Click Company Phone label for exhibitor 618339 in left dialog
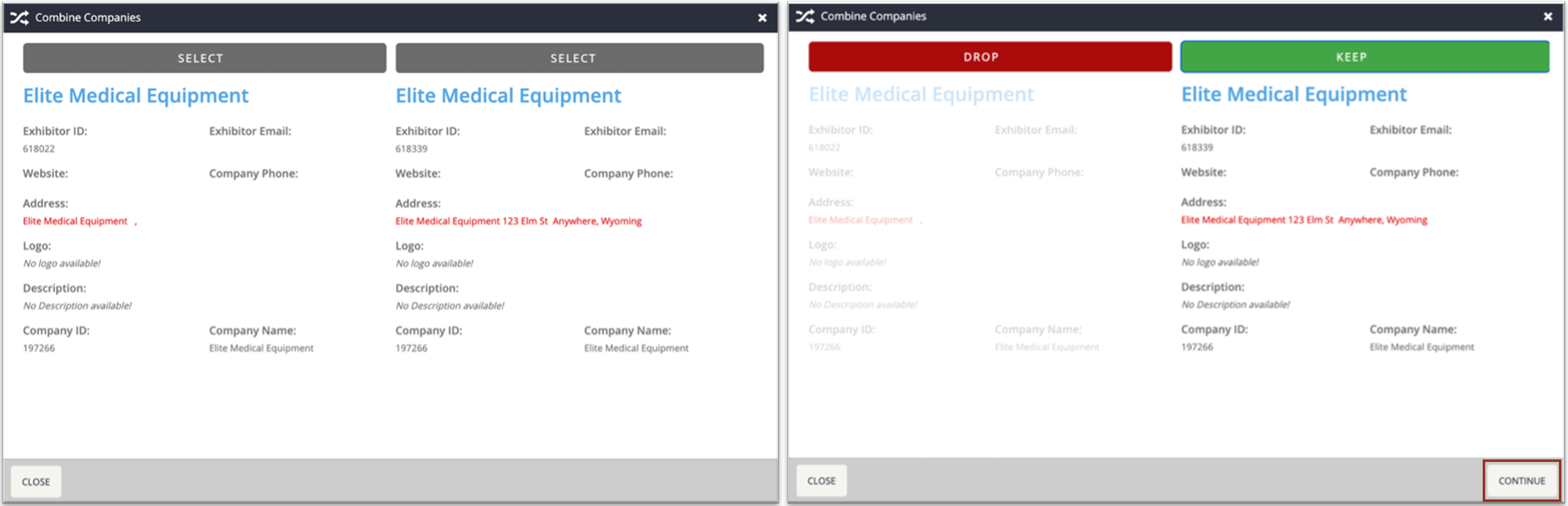 pos(628,173)
